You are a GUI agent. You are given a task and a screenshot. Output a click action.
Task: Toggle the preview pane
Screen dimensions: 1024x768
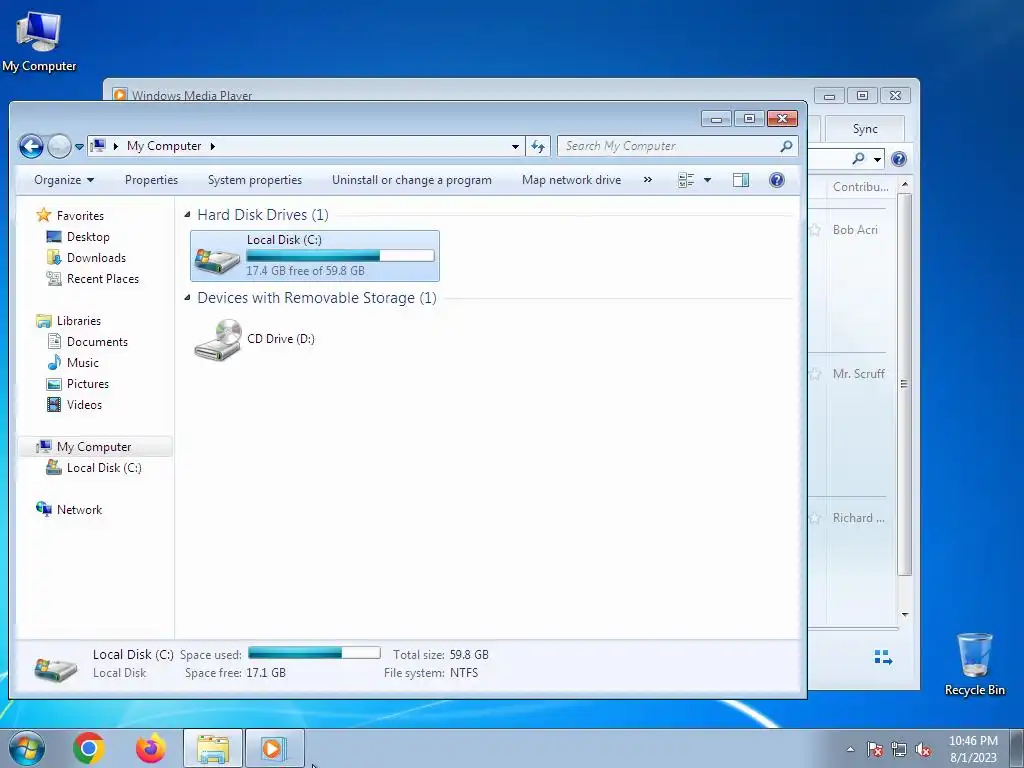click(741, 180)
